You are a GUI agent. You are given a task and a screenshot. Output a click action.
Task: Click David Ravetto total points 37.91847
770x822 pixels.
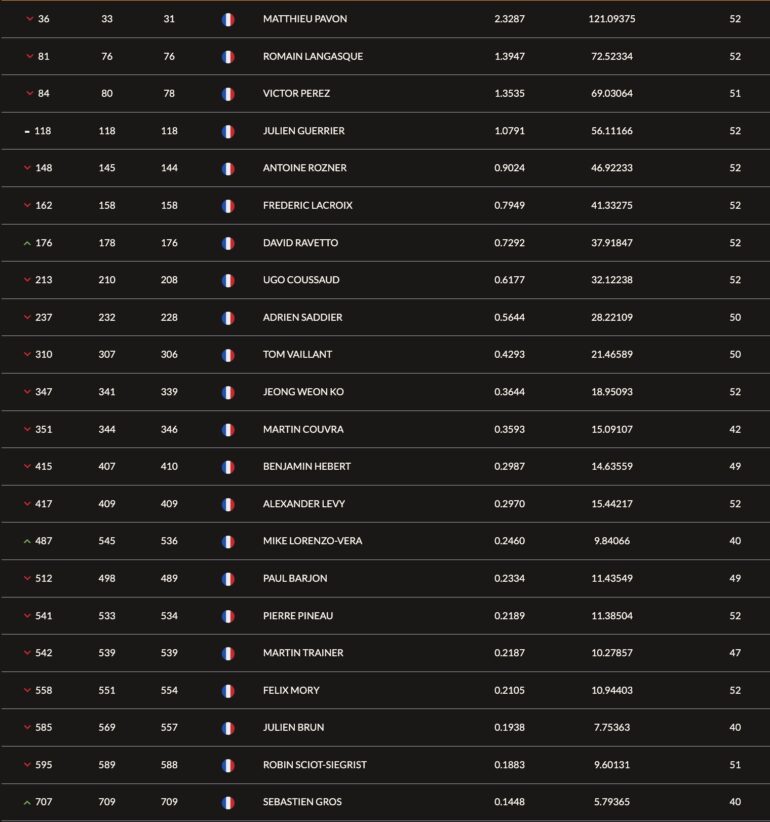click(610, 243)
